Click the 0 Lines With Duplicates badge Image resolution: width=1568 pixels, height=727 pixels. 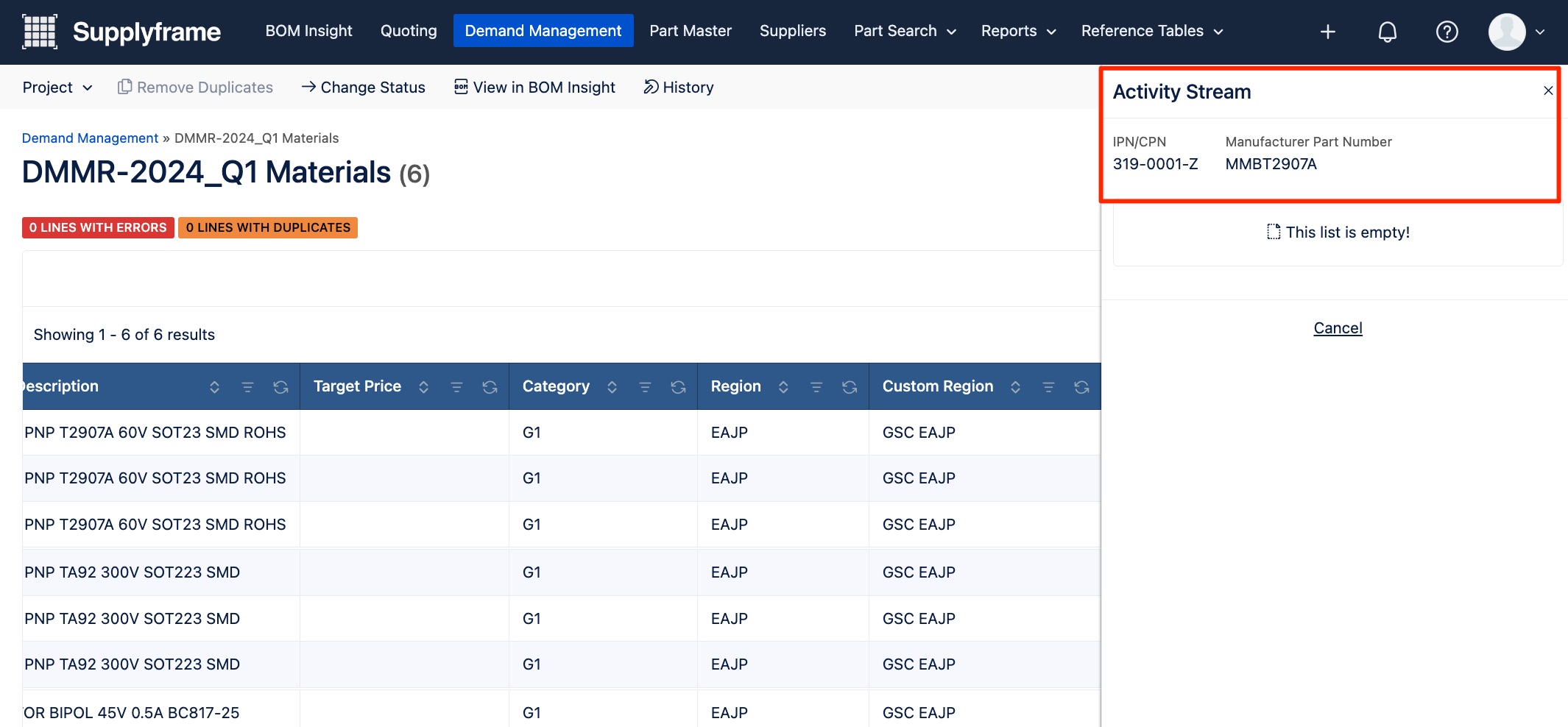coord(268,227)
